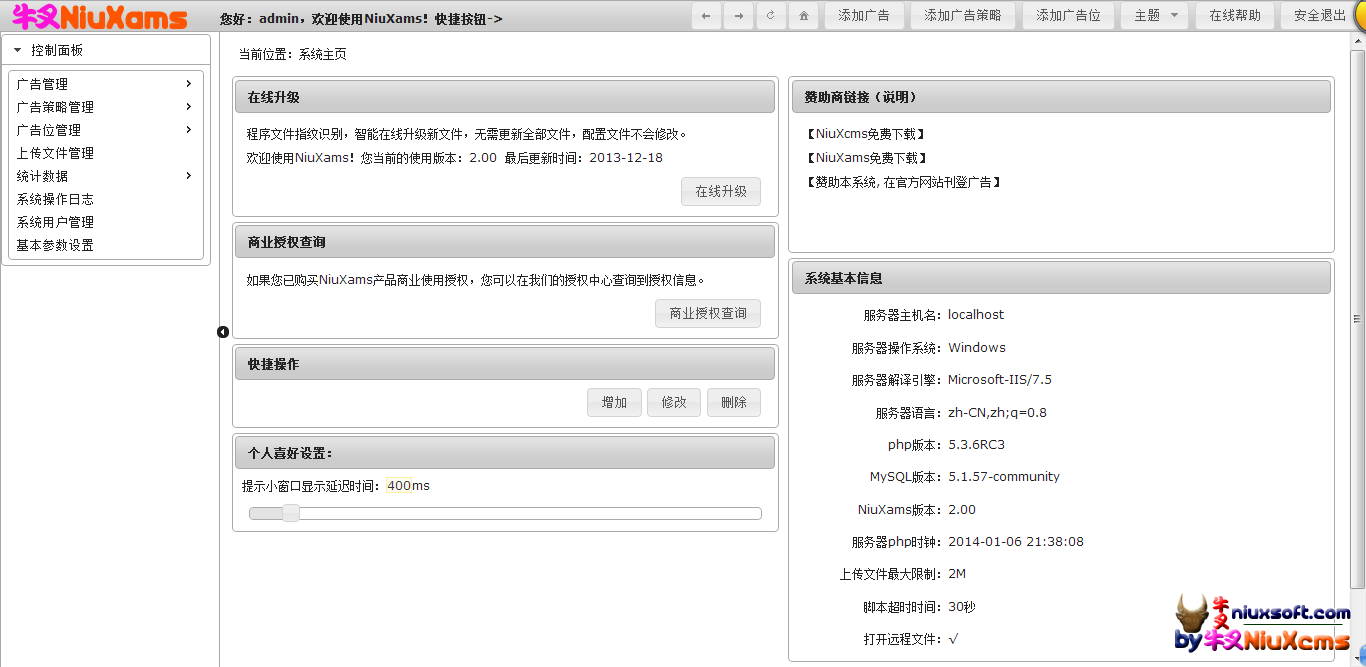
Task: Click the page vertical scrollbar
Action: 1357,319
